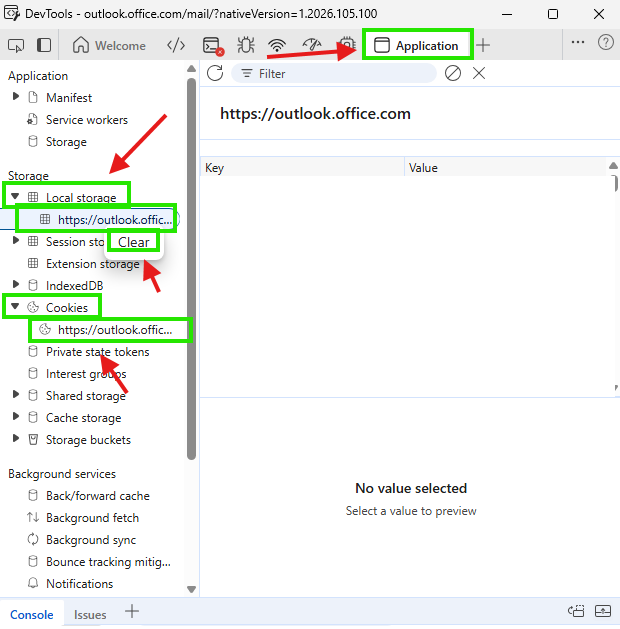Activate the inspect element picker tool

point(16,45)
